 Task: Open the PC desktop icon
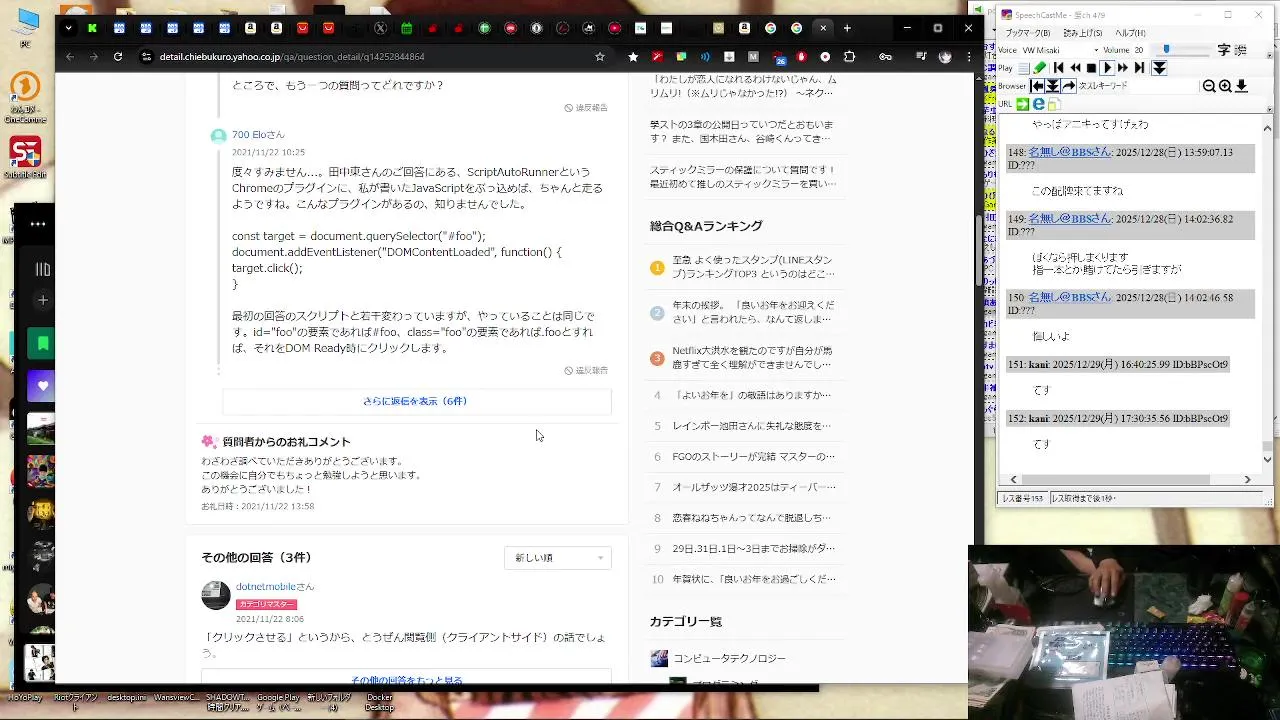(25, 28)
